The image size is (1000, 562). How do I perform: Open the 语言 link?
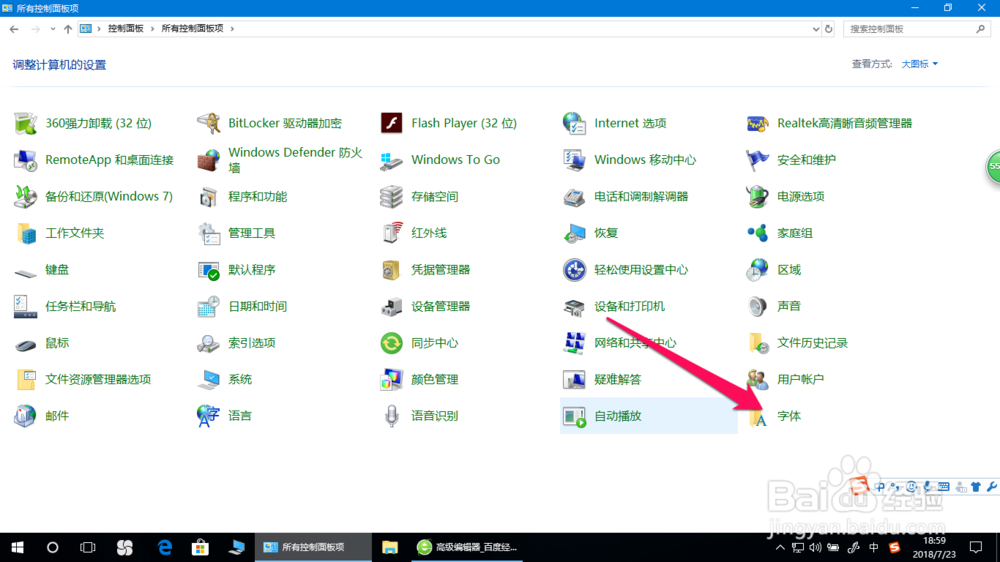tap(240, 416)
